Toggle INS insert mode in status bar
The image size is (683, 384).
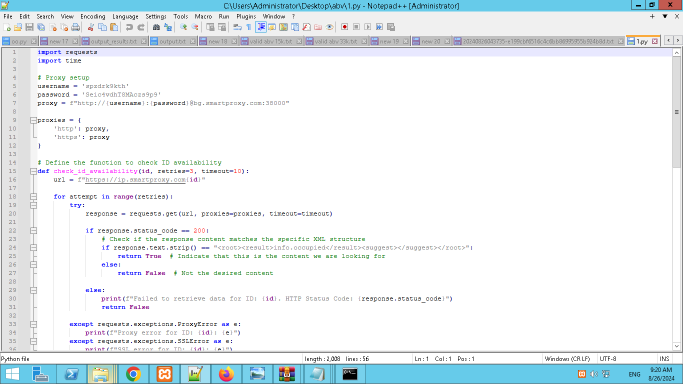(664, 359)
